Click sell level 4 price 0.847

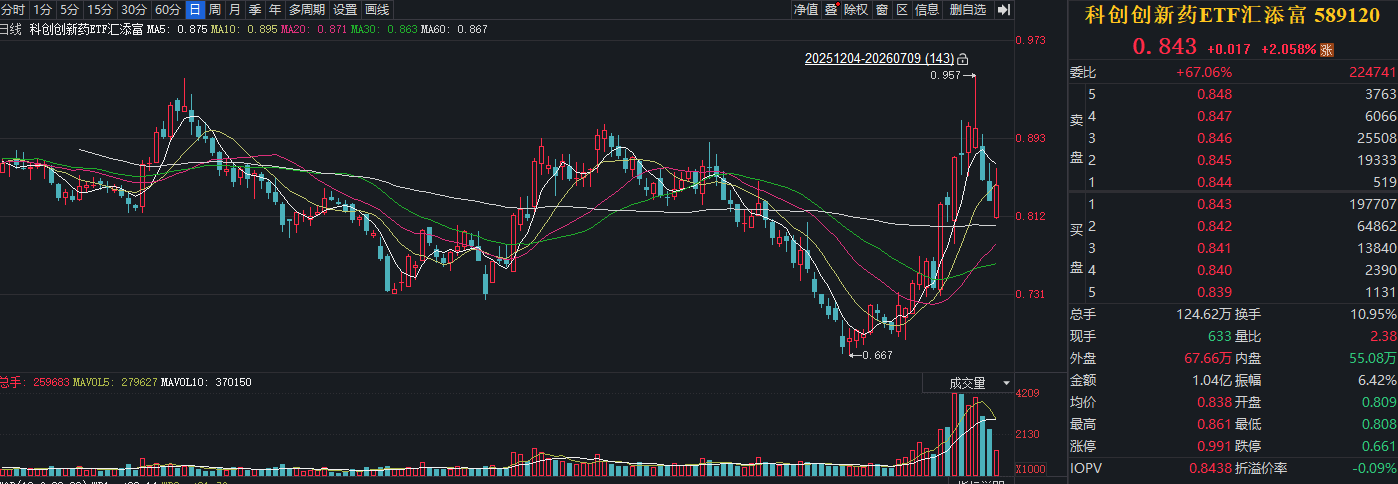[x=1214, y=116]
